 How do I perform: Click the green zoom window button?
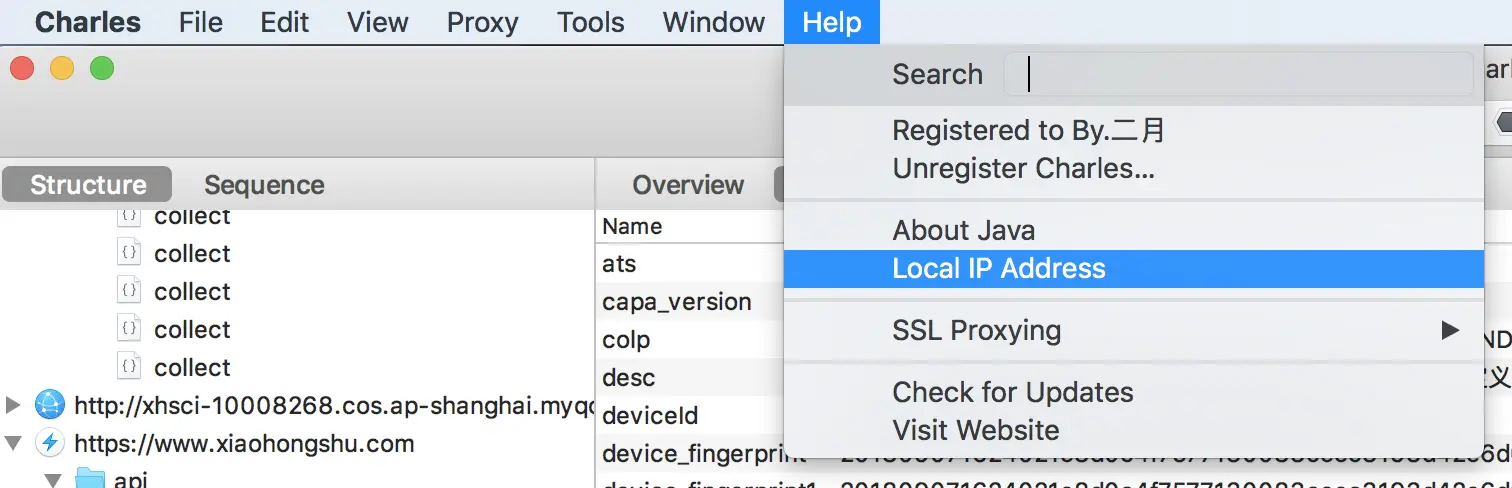[x=102, y=68]
